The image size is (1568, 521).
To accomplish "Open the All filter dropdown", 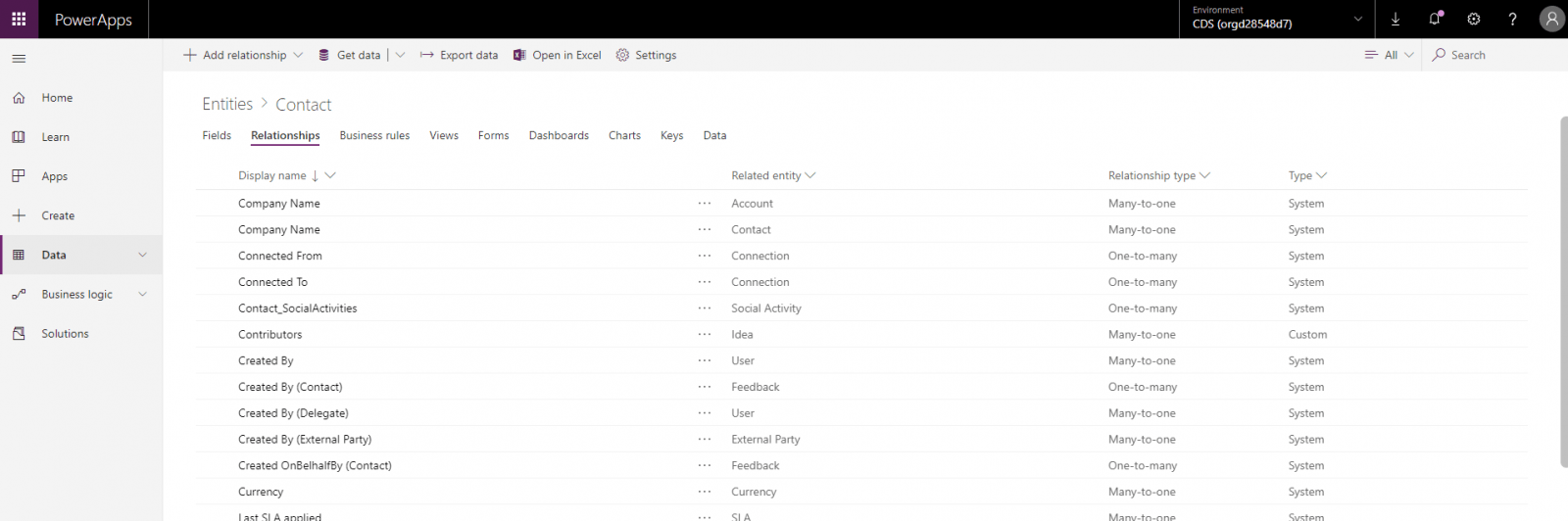I will point(1390,55).
